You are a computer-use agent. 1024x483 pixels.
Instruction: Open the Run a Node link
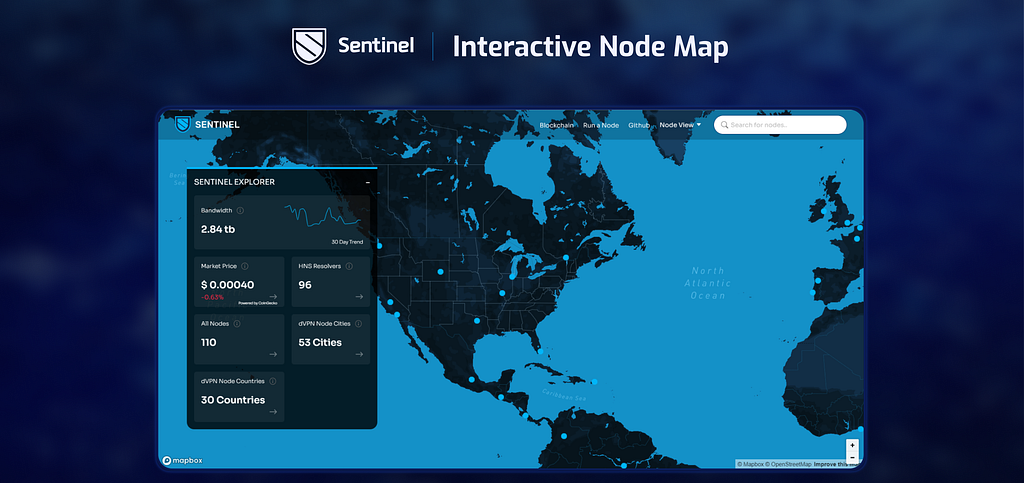601,125
